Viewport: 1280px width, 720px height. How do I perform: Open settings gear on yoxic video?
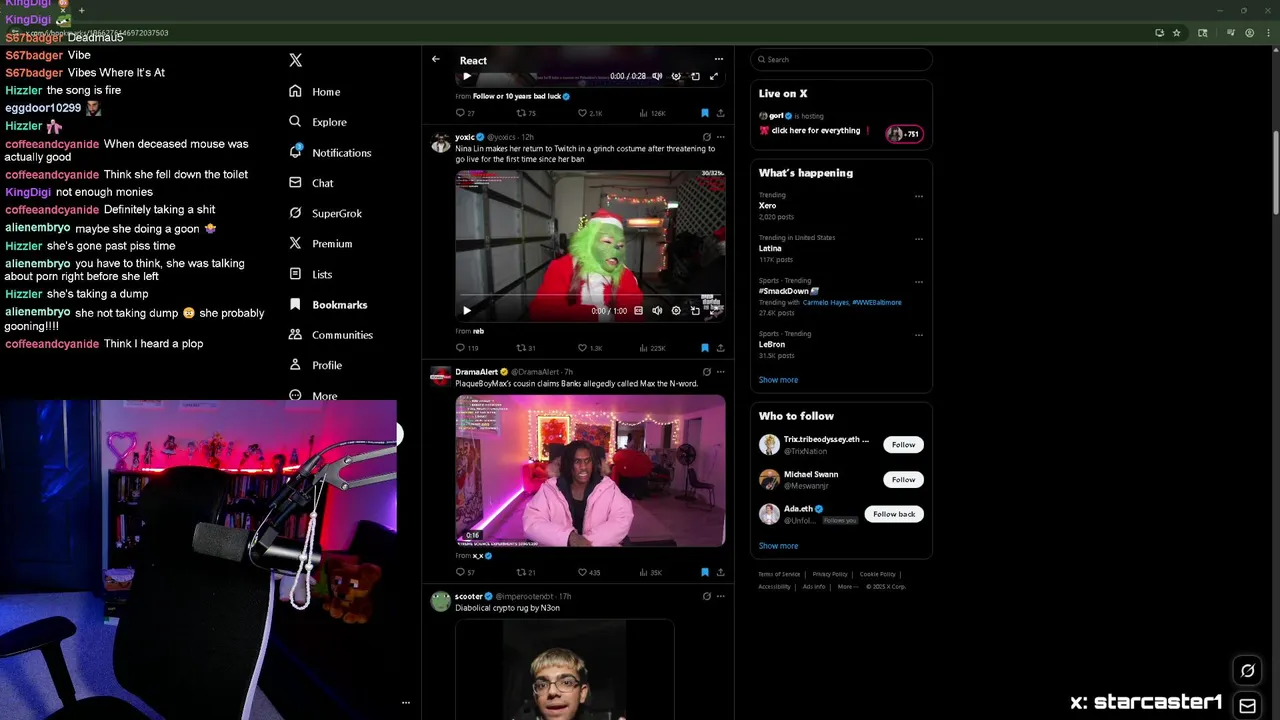(676, 311)
